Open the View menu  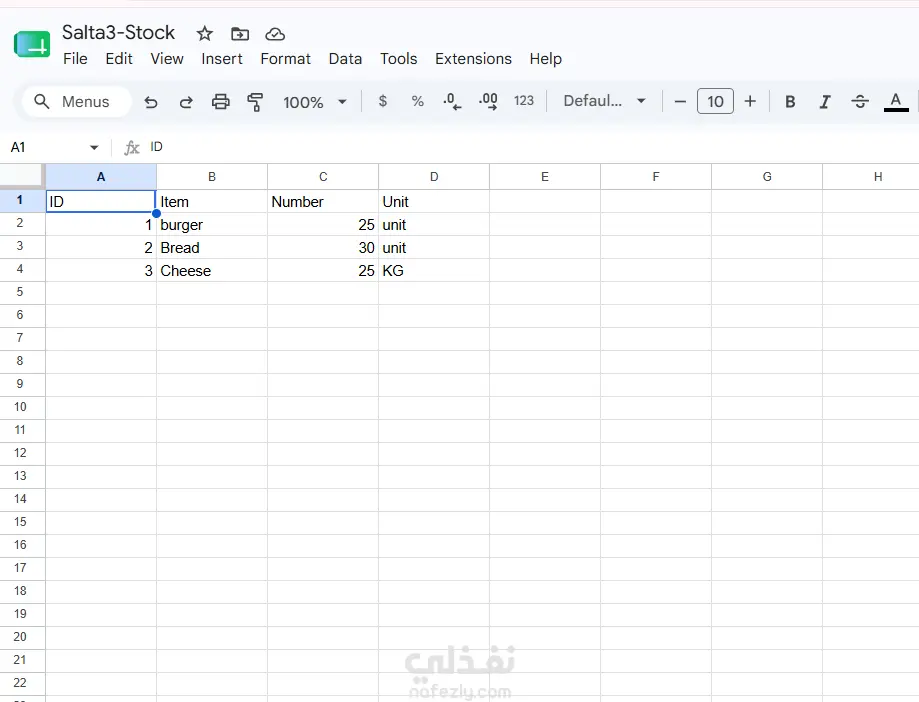click(167, 59)
